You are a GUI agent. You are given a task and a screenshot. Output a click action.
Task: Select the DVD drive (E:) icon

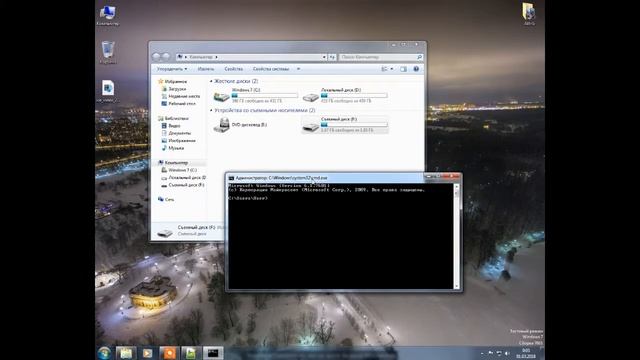pos(222,125)
